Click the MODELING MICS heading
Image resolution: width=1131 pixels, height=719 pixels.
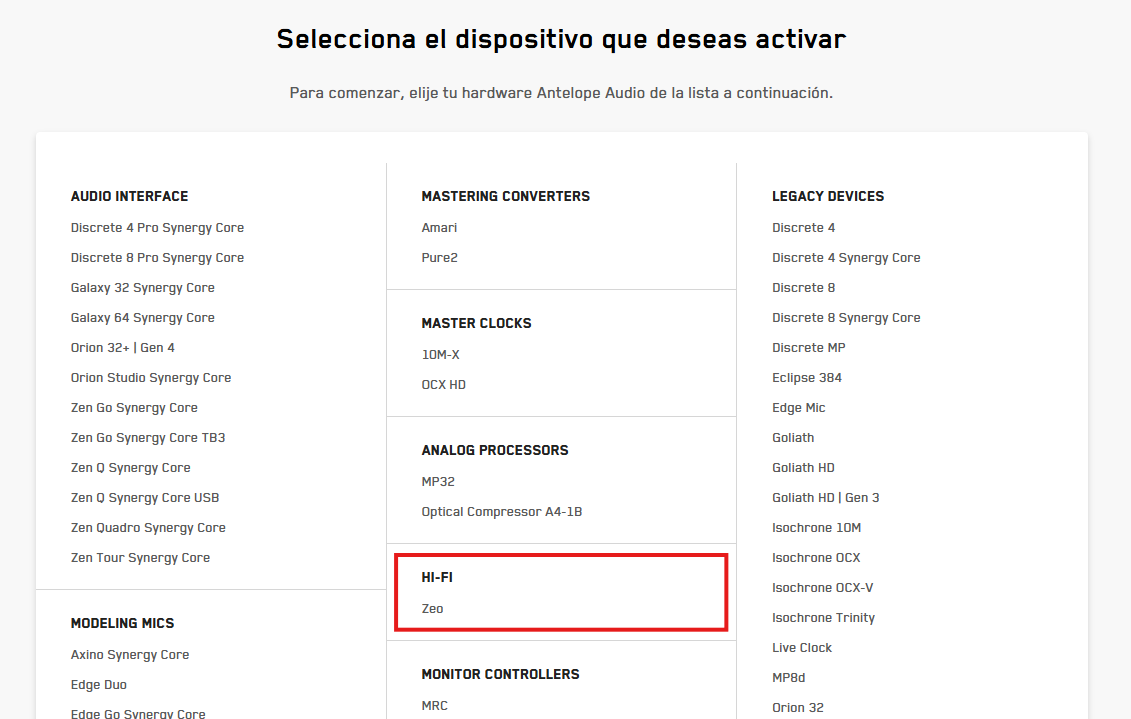pyautogui.click(x=123, y=623)
